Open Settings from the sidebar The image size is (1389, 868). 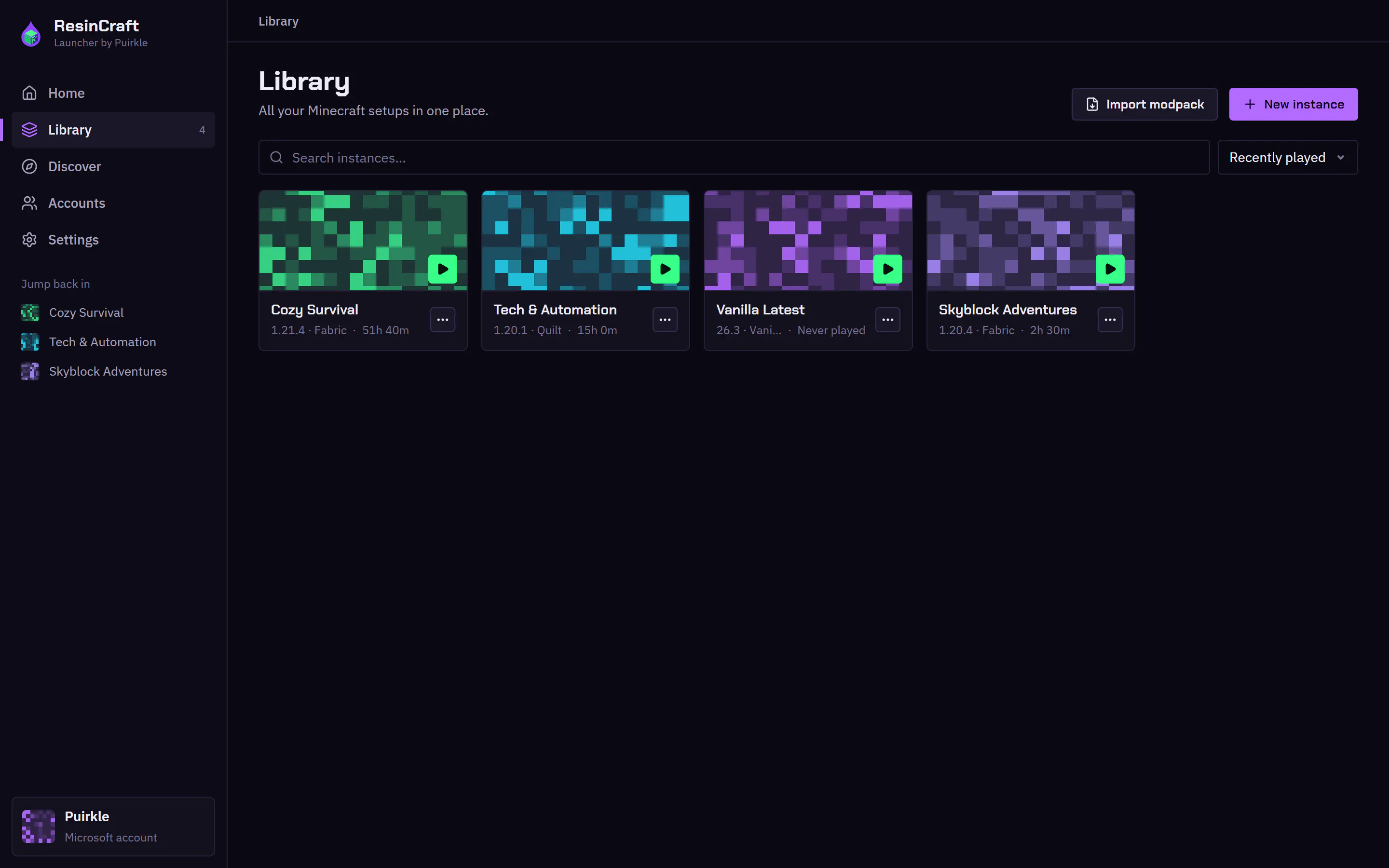point(113,240)
